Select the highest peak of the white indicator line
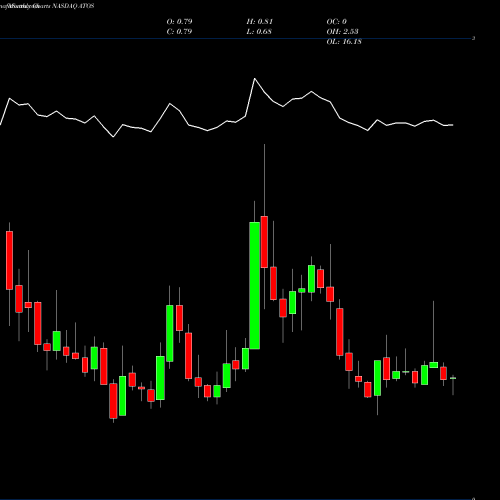500x500 pixels. pos(255,79)
